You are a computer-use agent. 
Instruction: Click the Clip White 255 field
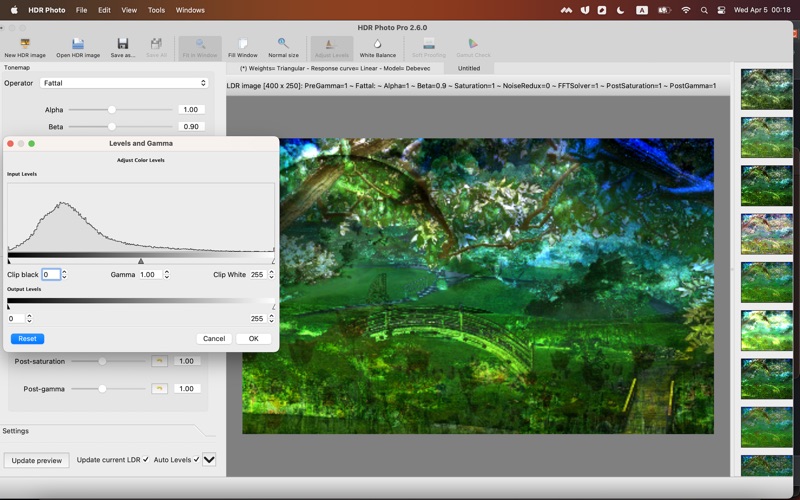pos(258,274)
